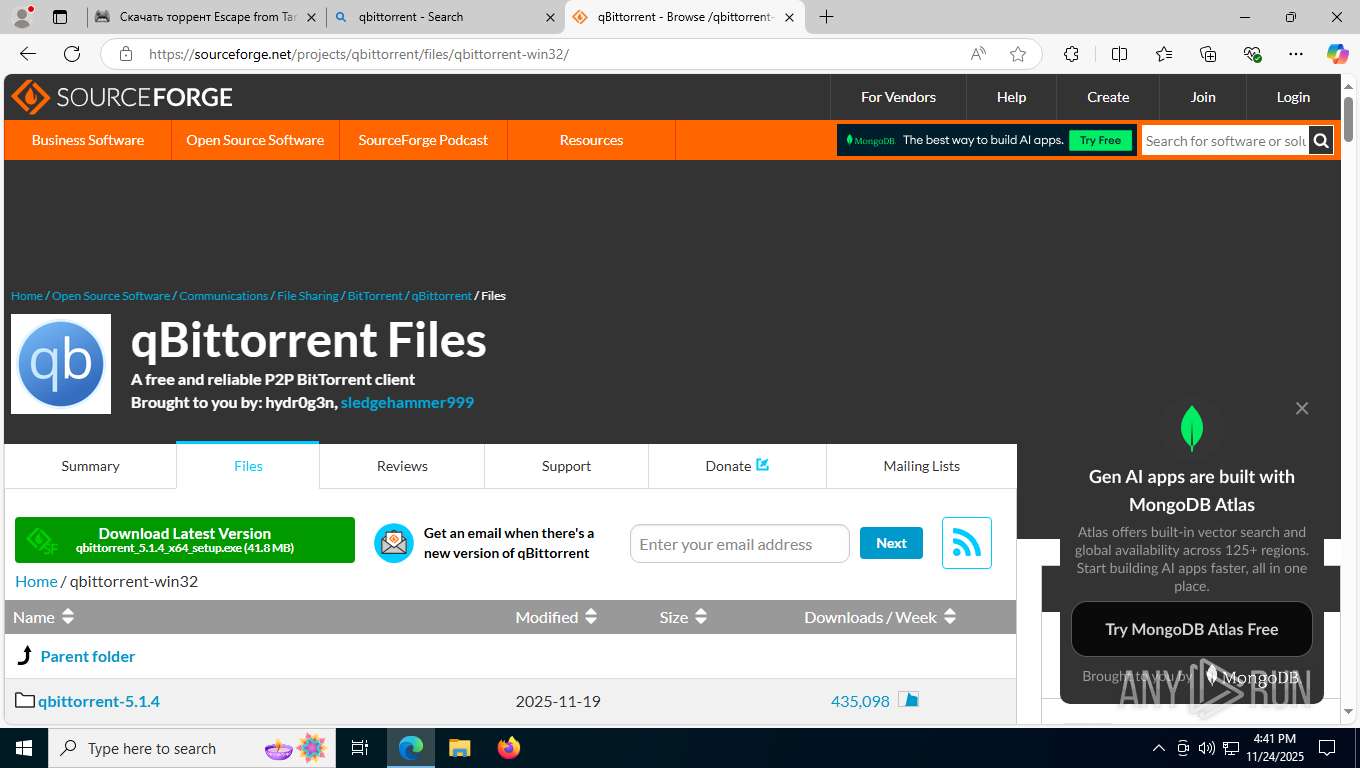The image size is (1360, 768).
Task: Open SourceForge Podcast menu item
Action: [x=423, y=140]
